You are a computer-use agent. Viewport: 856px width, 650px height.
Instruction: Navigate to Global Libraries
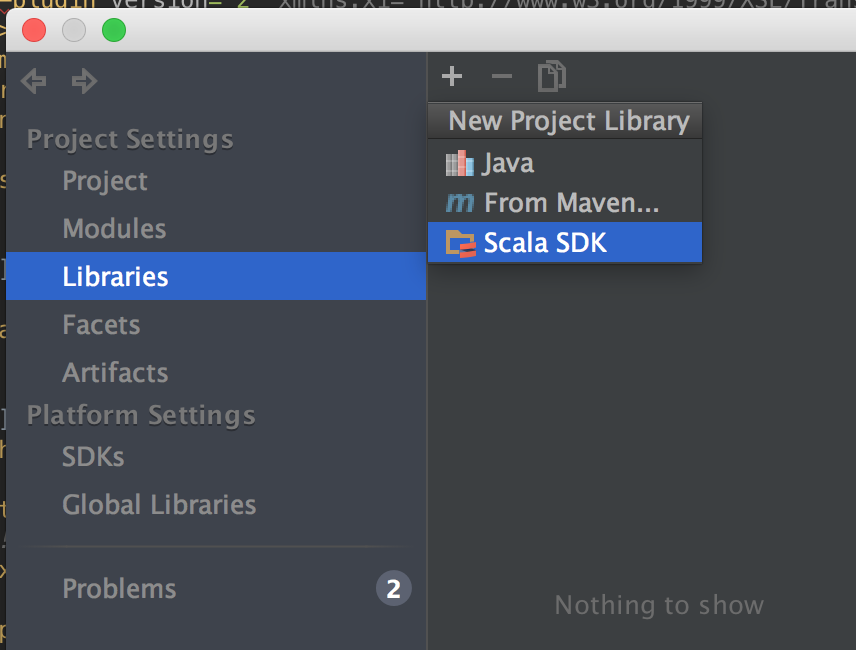pos(159,505)
